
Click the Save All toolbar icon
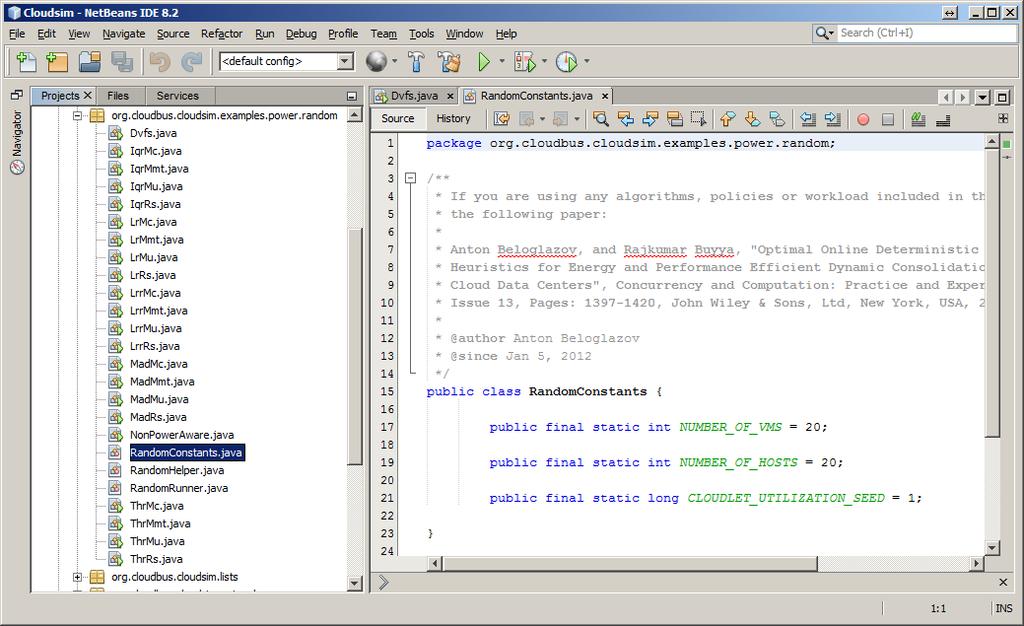121,61
